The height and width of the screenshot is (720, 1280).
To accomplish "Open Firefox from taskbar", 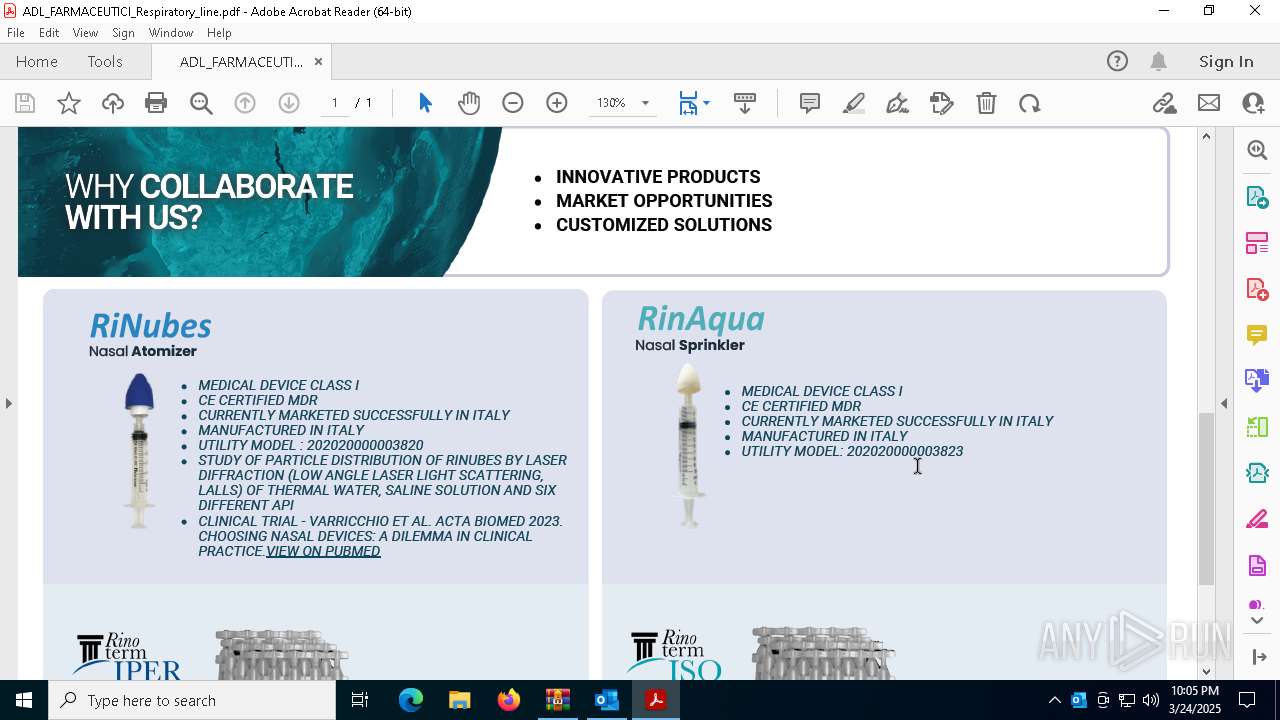I will point(508,700).
